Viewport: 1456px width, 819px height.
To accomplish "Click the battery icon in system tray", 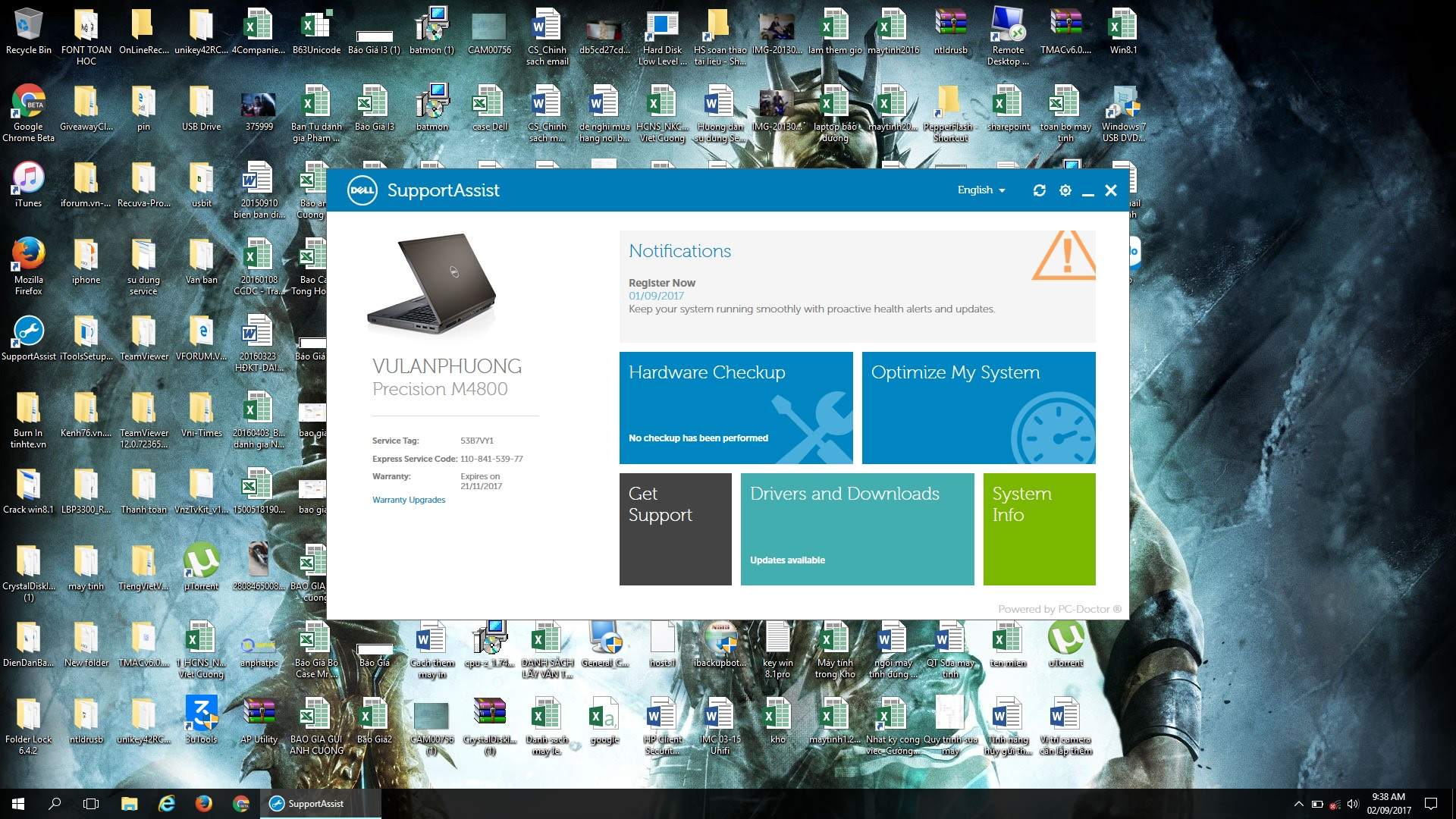I will (x=1317, y=804).
